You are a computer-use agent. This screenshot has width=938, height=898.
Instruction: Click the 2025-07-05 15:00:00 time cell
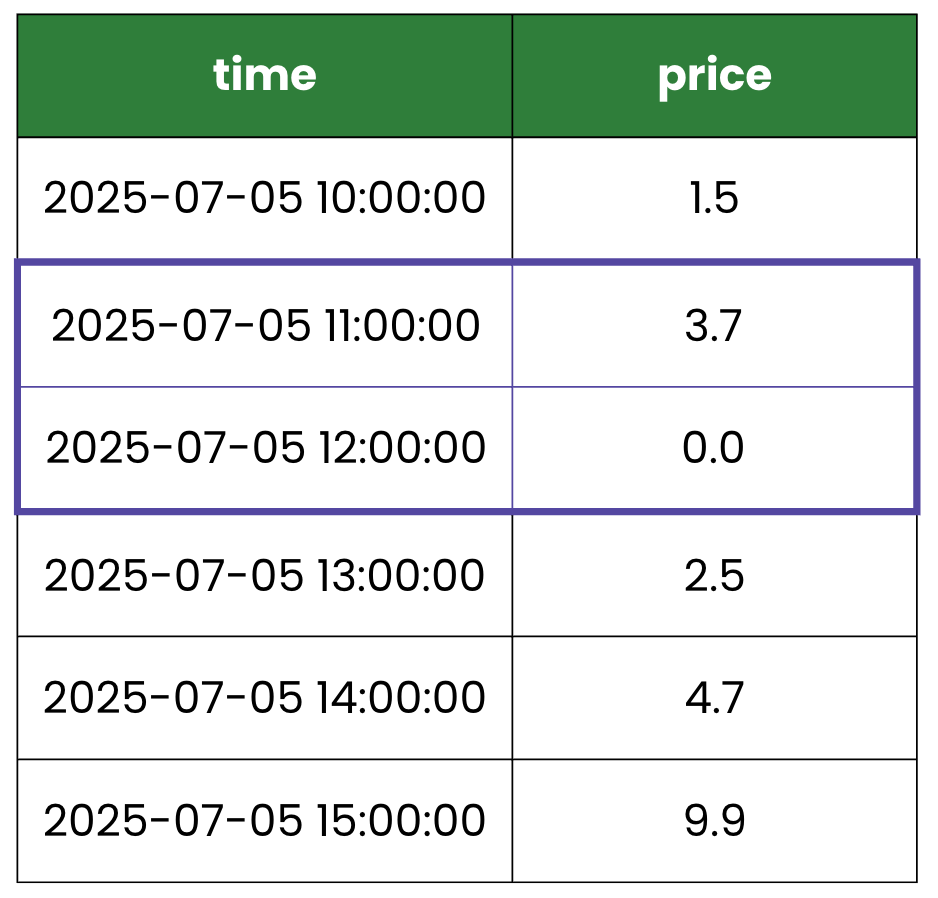264,821
